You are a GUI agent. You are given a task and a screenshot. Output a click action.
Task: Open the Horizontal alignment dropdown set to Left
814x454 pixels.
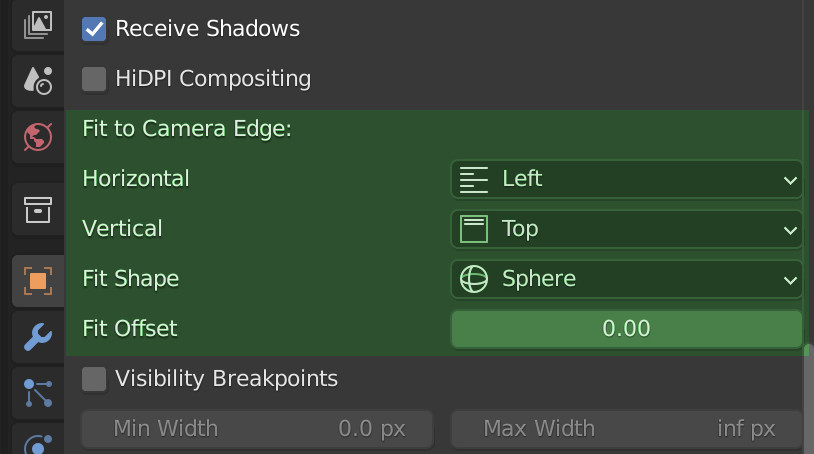(x=627, y=179)
